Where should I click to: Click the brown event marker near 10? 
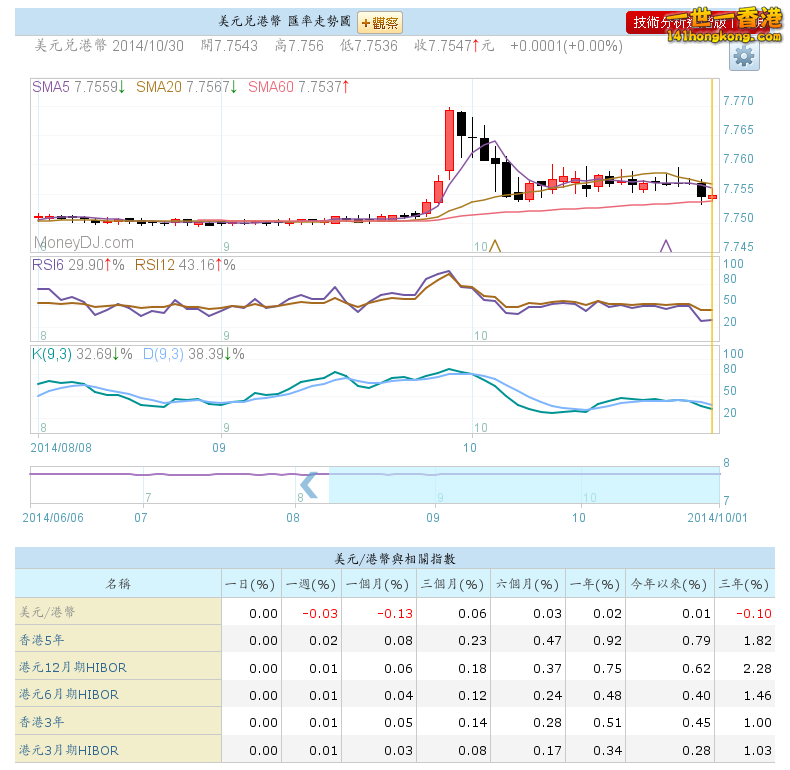point(495,246)
